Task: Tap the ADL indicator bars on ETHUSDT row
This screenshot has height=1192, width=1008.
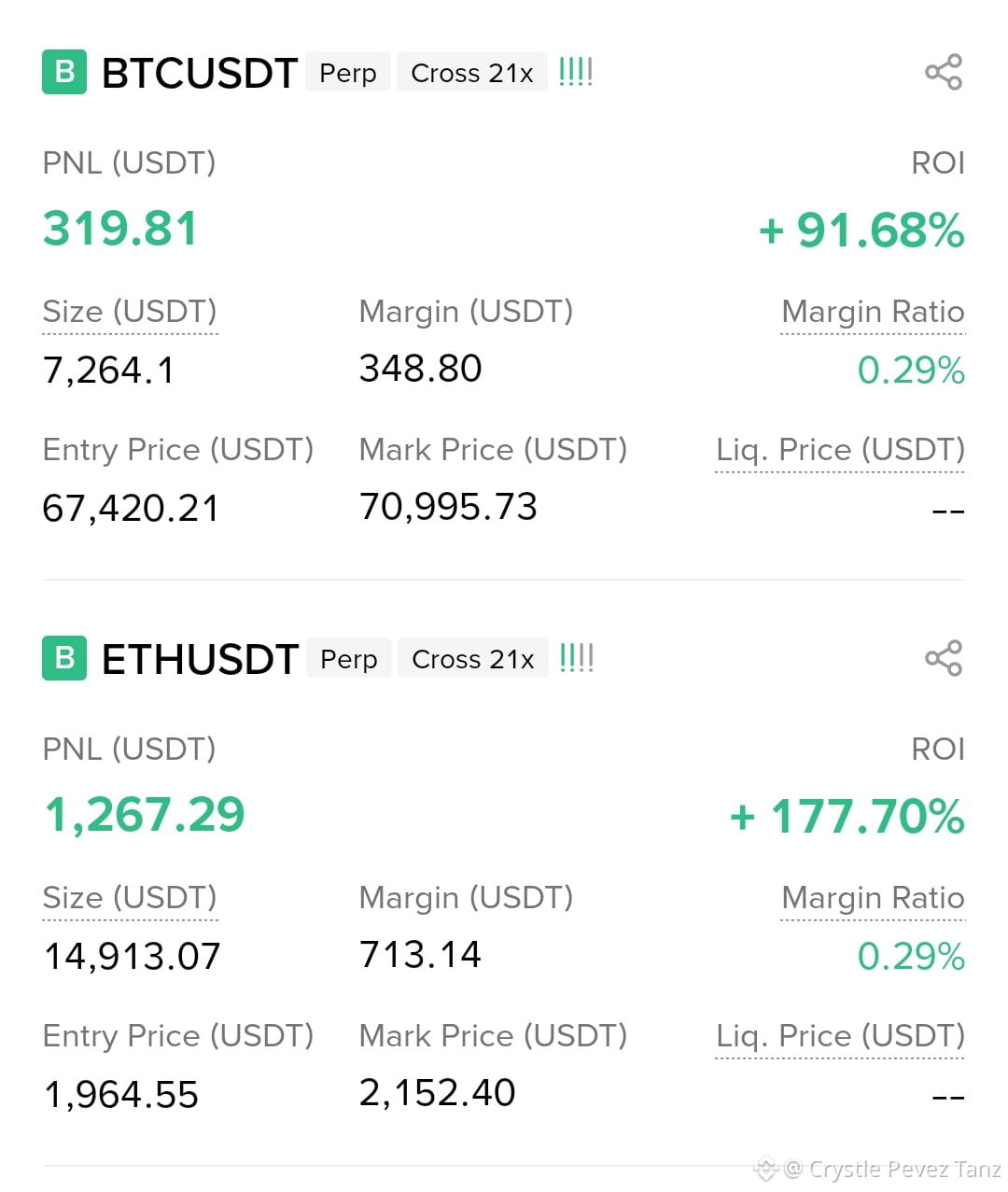Action: click(577, 658)
